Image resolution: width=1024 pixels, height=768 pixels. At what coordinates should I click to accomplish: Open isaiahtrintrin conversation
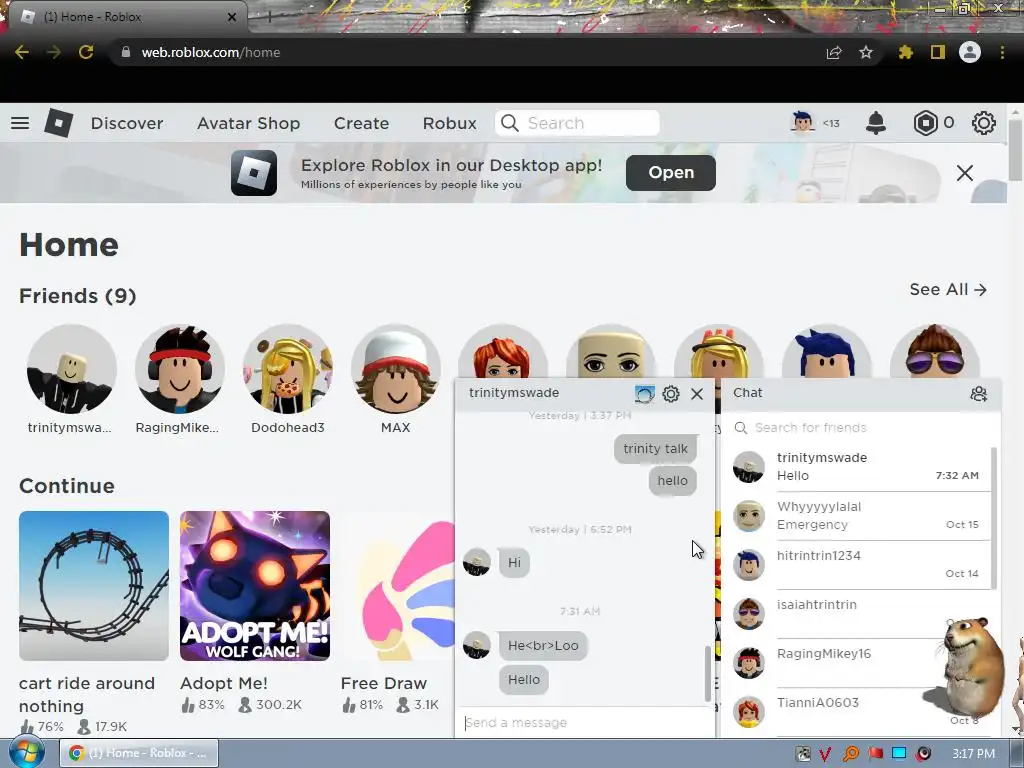(857, 614)
